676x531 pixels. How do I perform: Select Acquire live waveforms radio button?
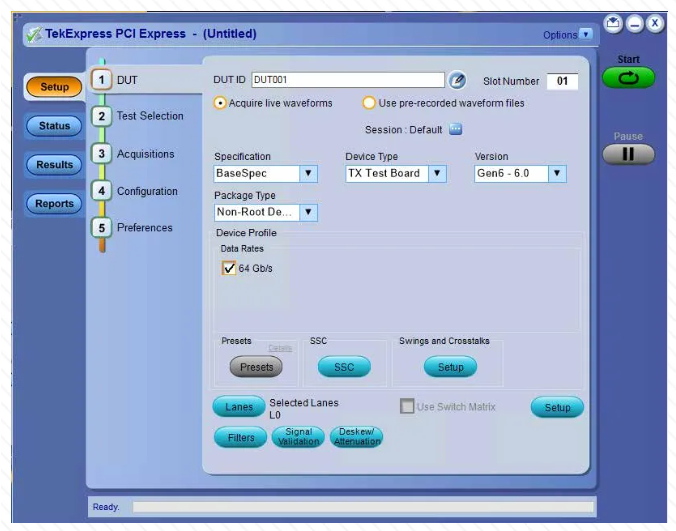(x=221, y=103)
